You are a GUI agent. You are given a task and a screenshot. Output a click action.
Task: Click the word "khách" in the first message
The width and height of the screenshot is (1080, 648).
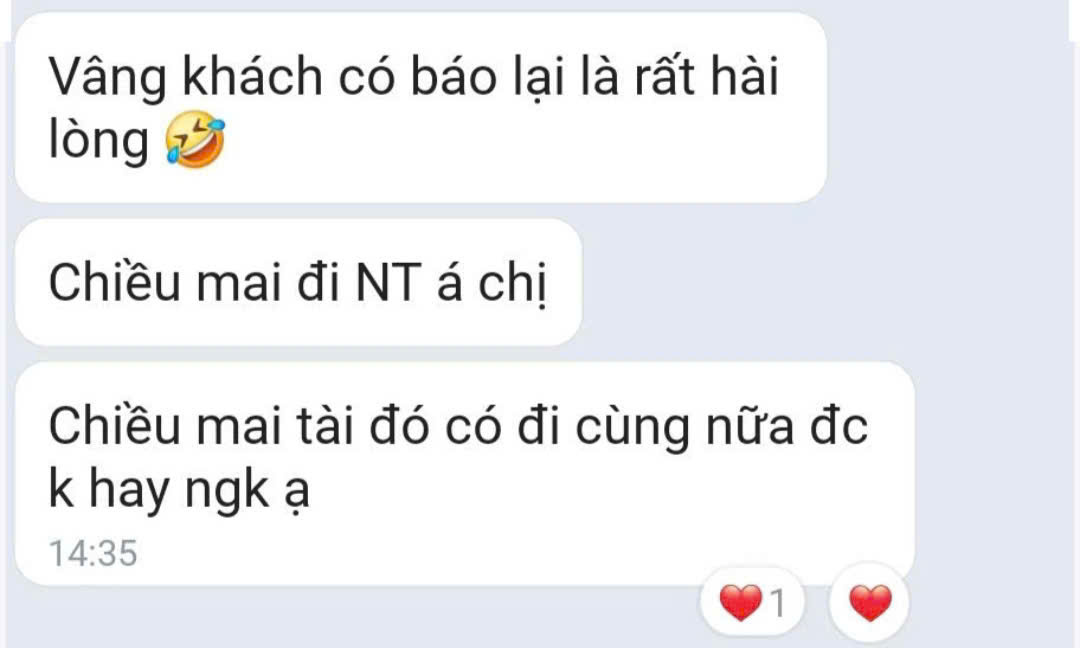coord(252,74)
